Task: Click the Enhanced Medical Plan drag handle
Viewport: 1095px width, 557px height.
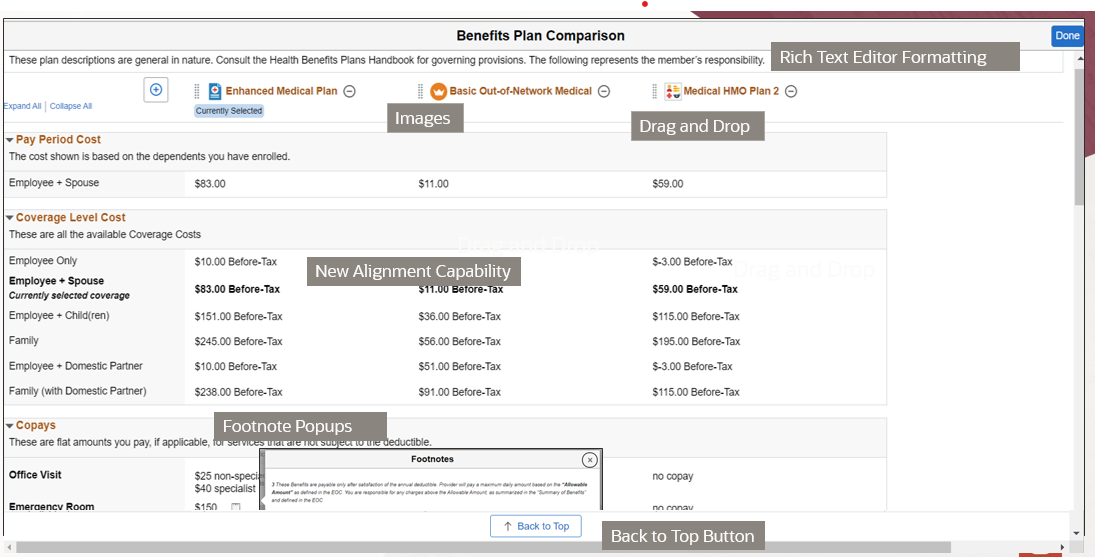Action: tap(198, 91)
